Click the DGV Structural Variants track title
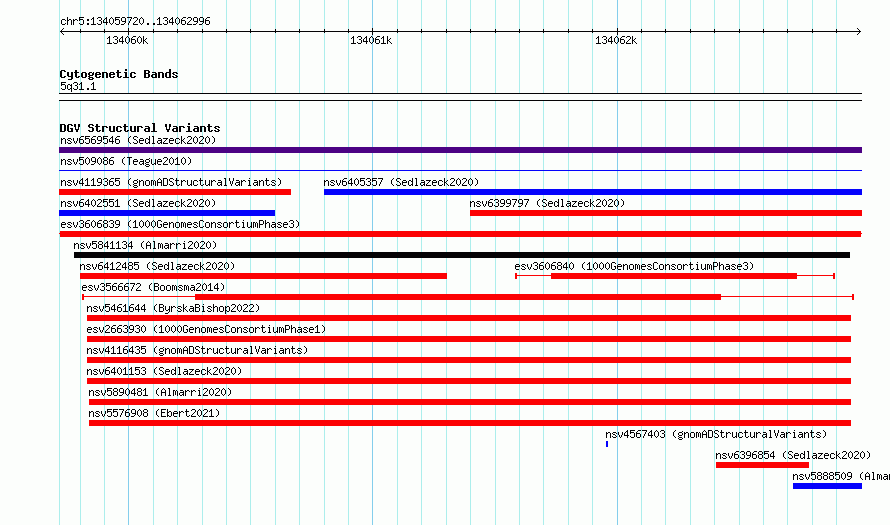Image resolution: width=890 pixels, height=525 pixels. (x=140, y=128)
